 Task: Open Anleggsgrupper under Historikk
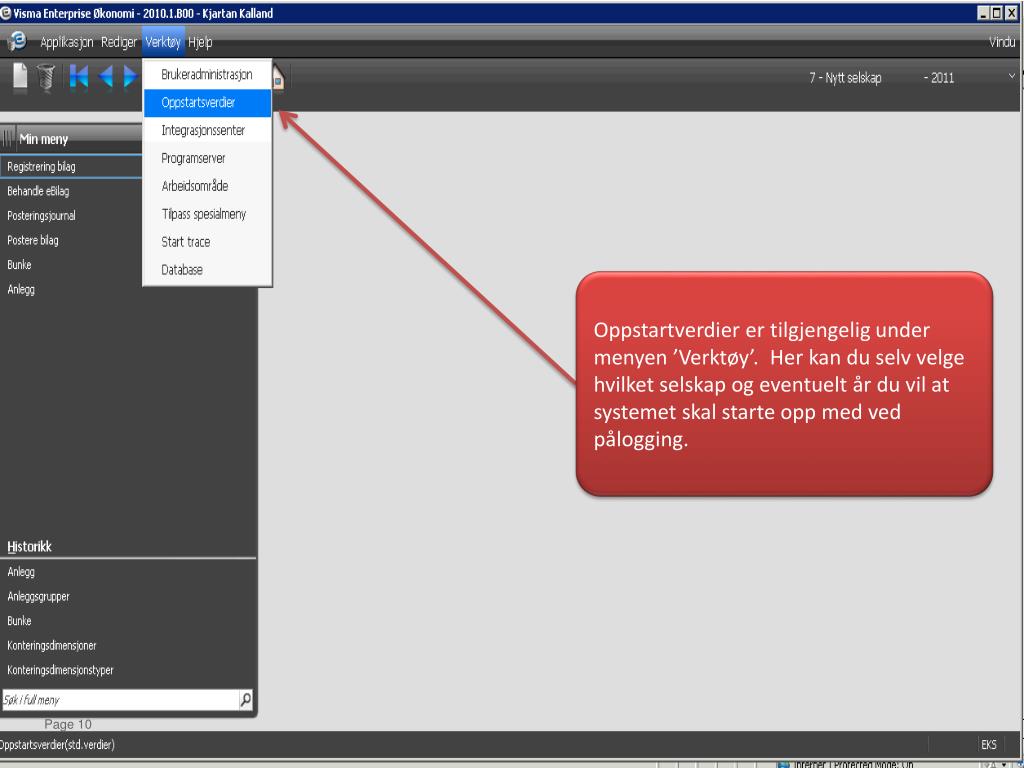click(38, 596)
